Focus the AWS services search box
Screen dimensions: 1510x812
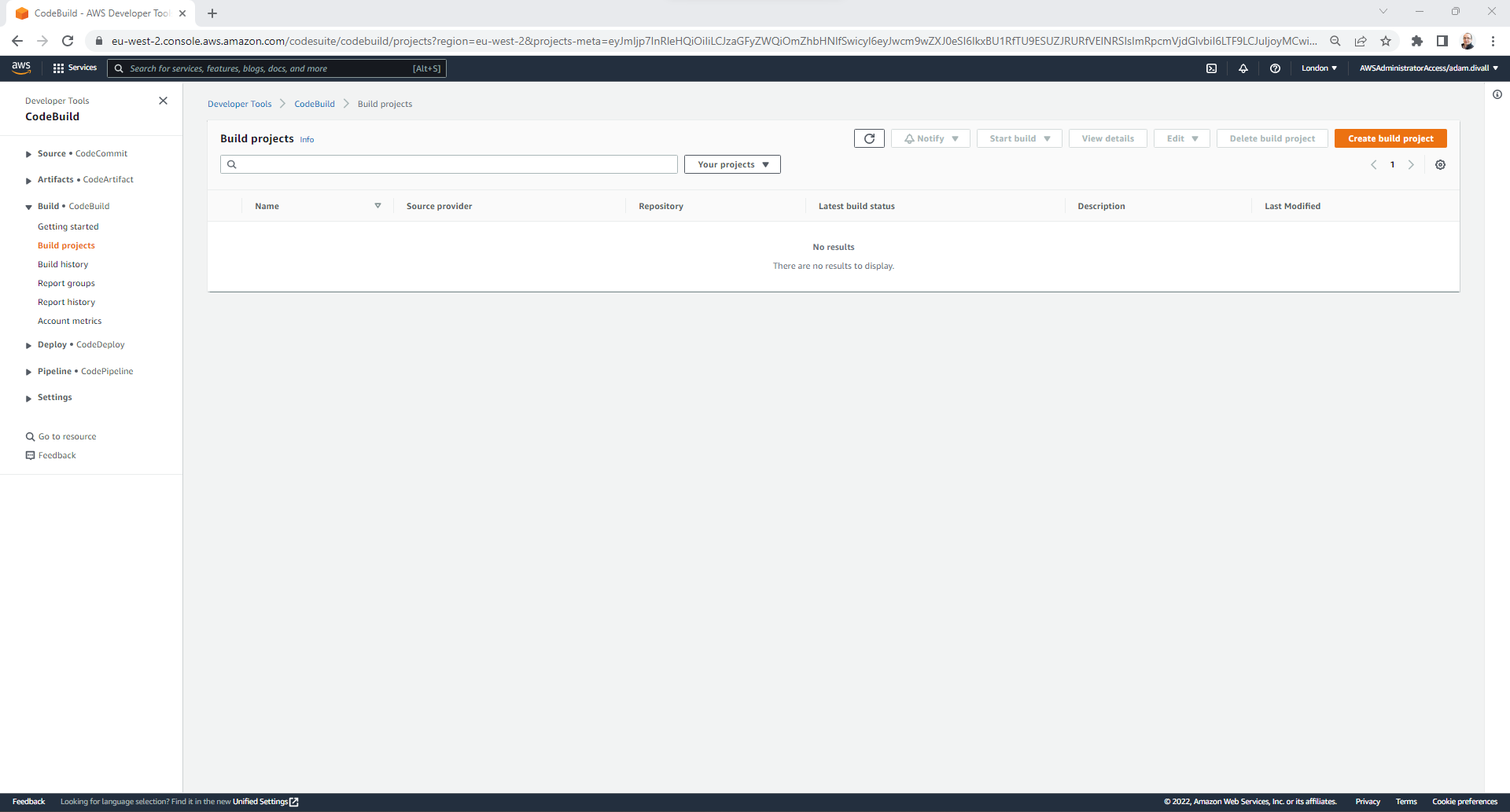[x=277, y=68]
